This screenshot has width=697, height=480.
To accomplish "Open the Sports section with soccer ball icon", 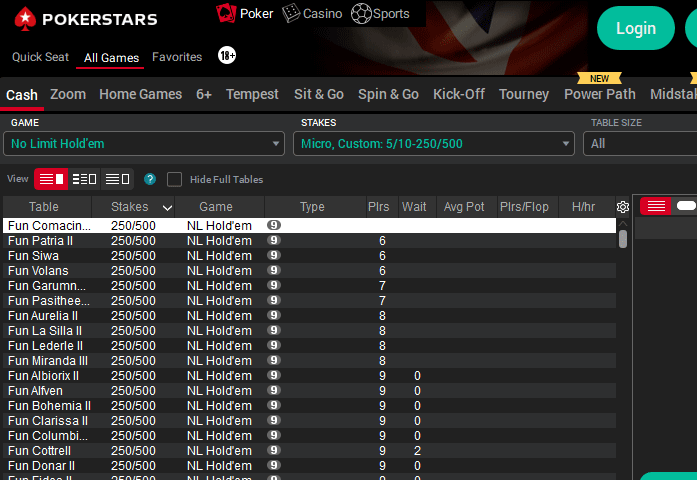I will pyautogui.click(x=380, y=13).
